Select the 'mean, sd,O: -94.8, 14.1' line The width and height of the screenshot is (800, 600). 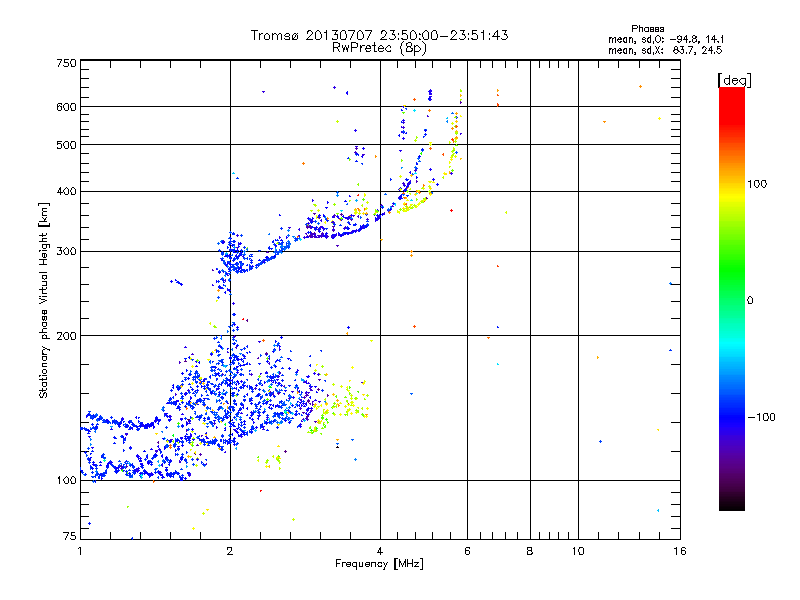666,39
